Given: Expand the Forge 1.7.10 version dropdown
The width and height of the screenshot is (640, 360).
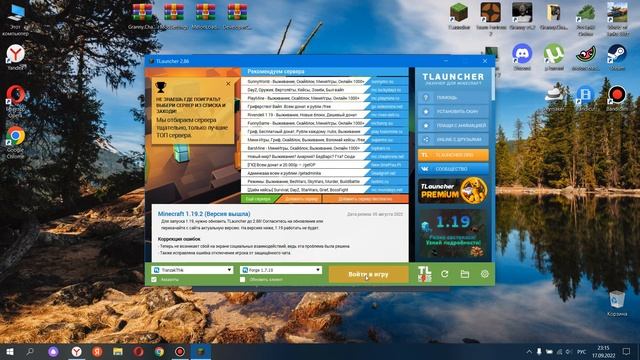Looking at the screenshot, I should [x=318, y=270].
